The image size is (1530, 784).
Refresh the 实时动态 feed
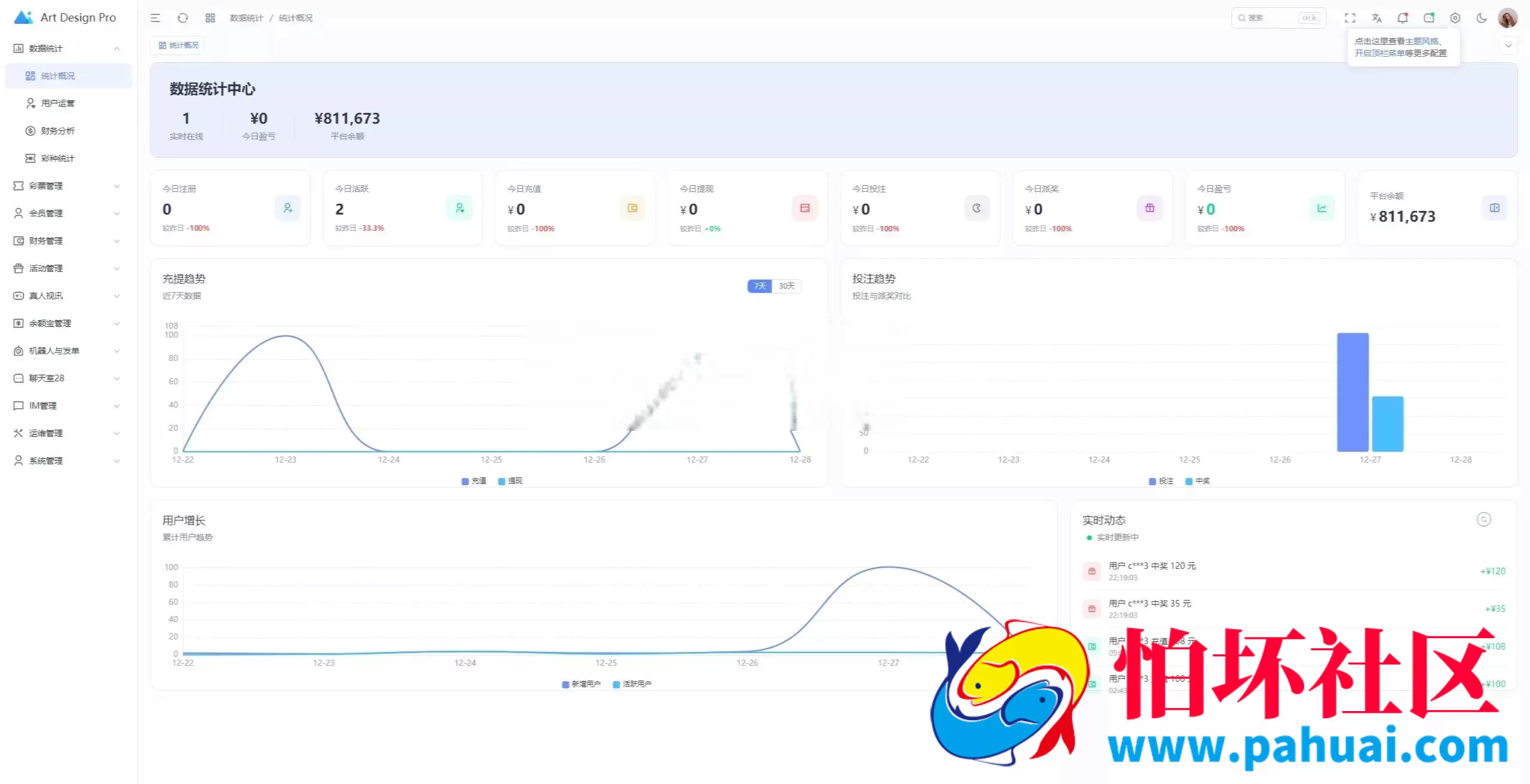tap(1484, 519)
